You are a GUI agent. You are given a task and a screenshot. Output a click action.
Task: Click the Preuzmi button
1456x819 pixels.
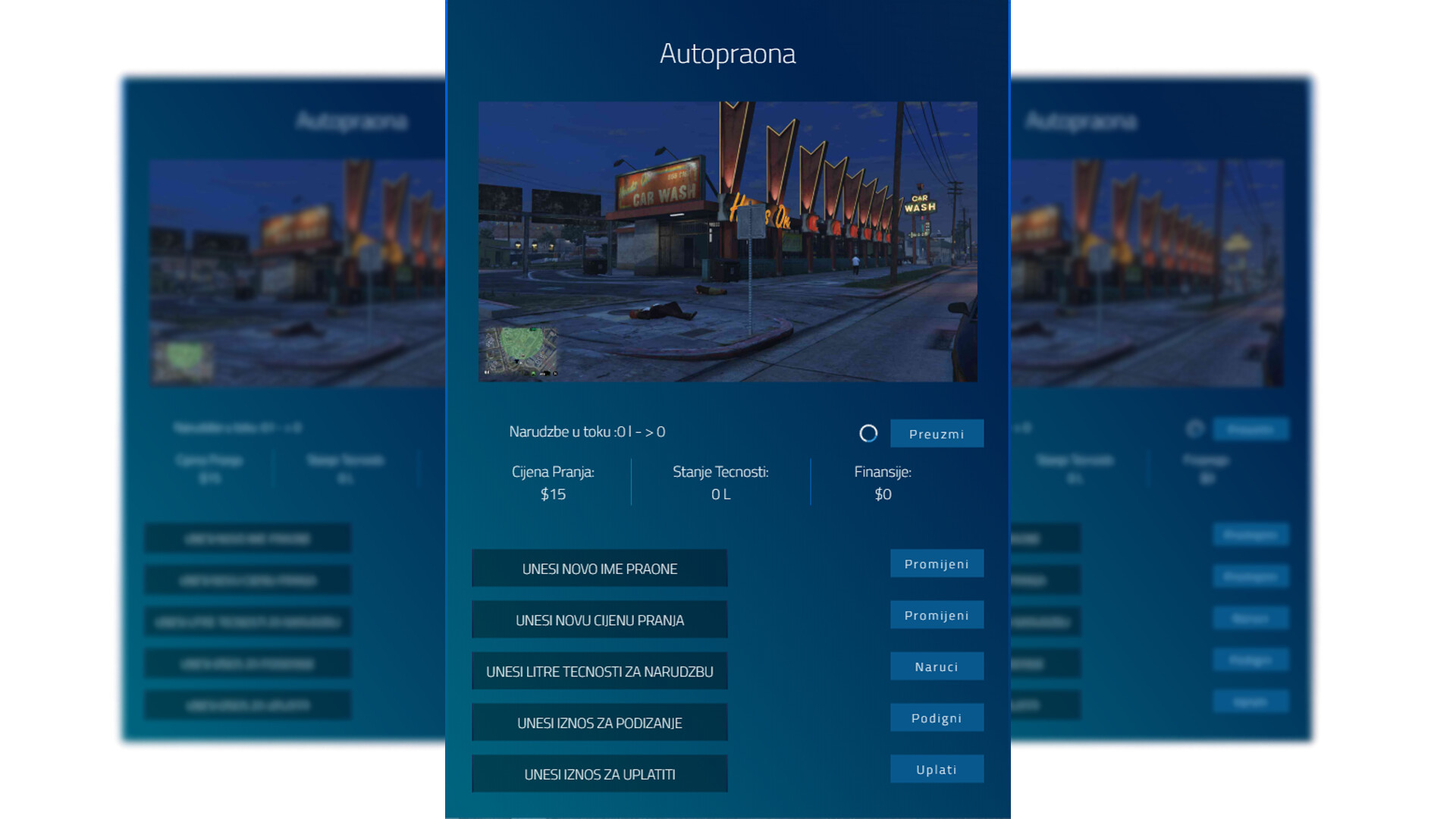point(937,434)
